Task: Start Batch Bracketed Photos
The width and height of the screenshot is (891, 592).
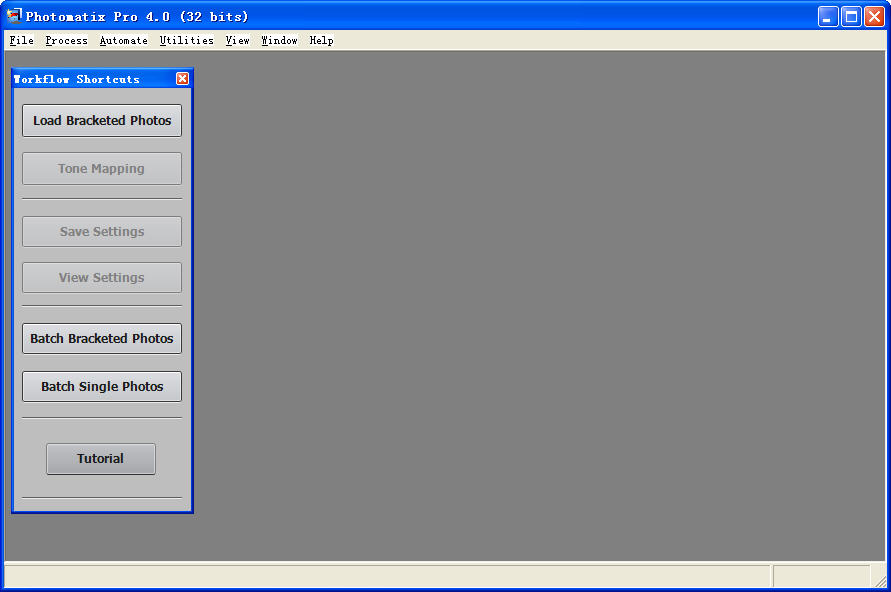Action: pos(102,339)
